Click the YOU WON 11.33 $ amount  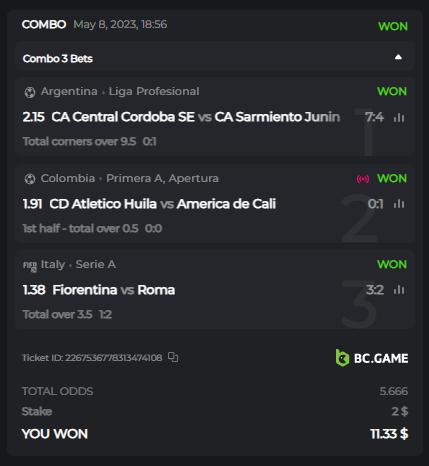pos(389,434)
